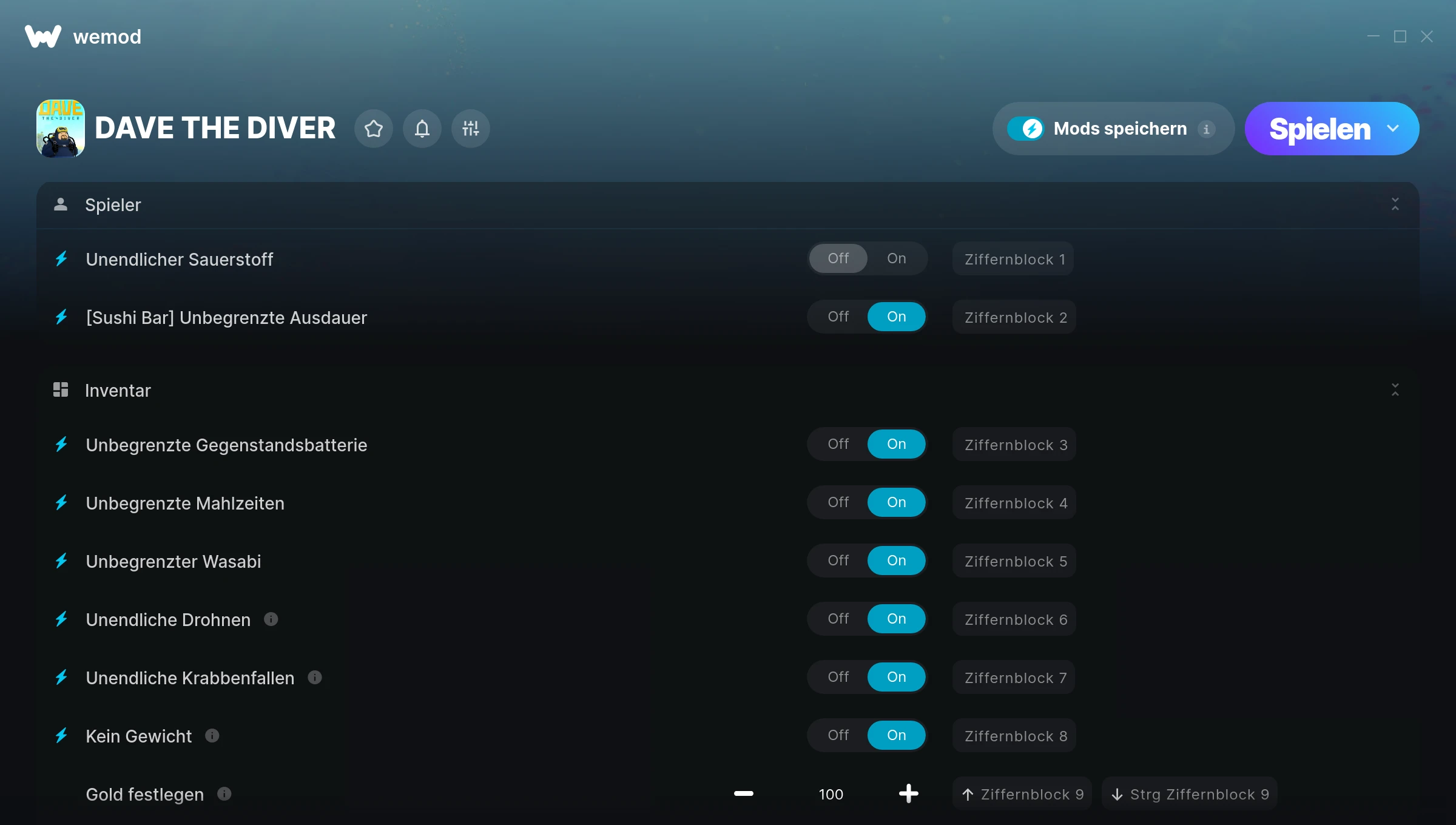
Task: Collapse the Inventar section
Action: 1395,390
